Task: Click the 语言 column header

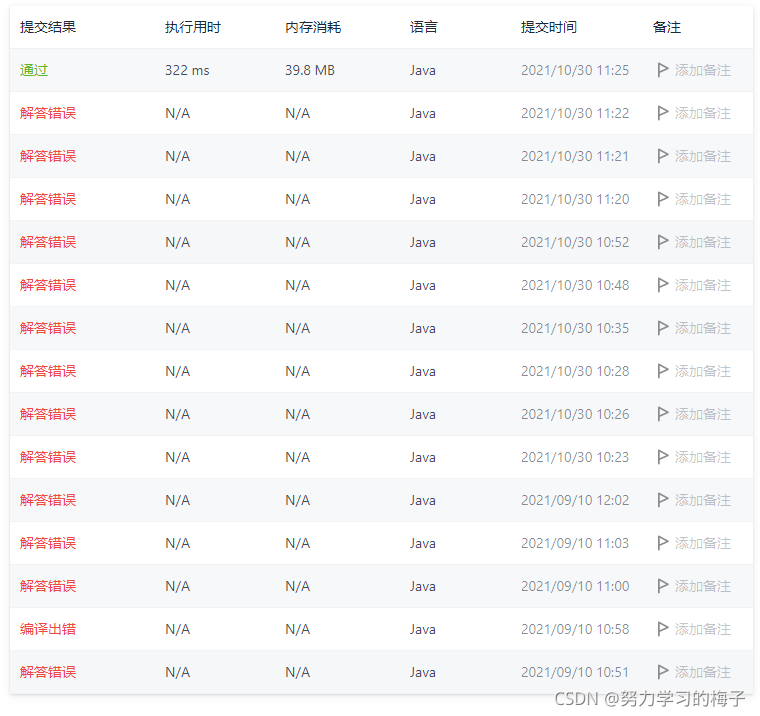Action: [424, 27]
